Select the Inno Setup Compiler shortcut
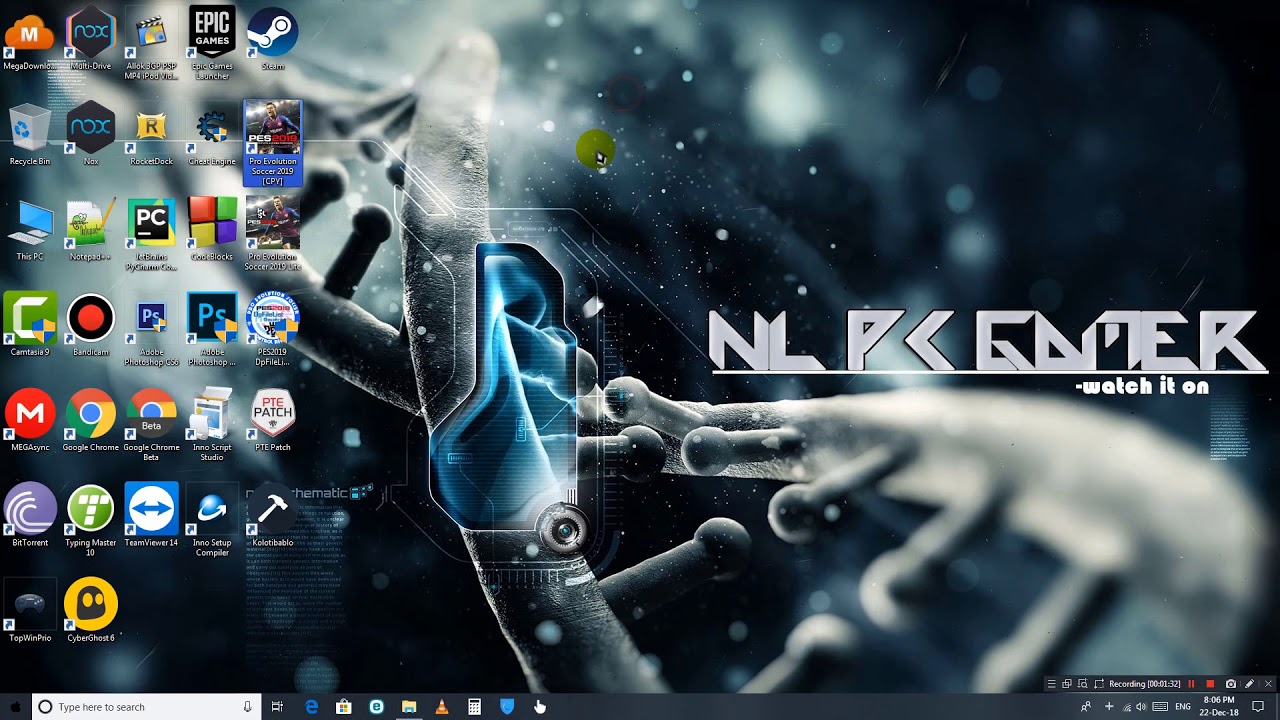Image resolution: width=1280 pixels, height=720 pixels. pos(212,520)
